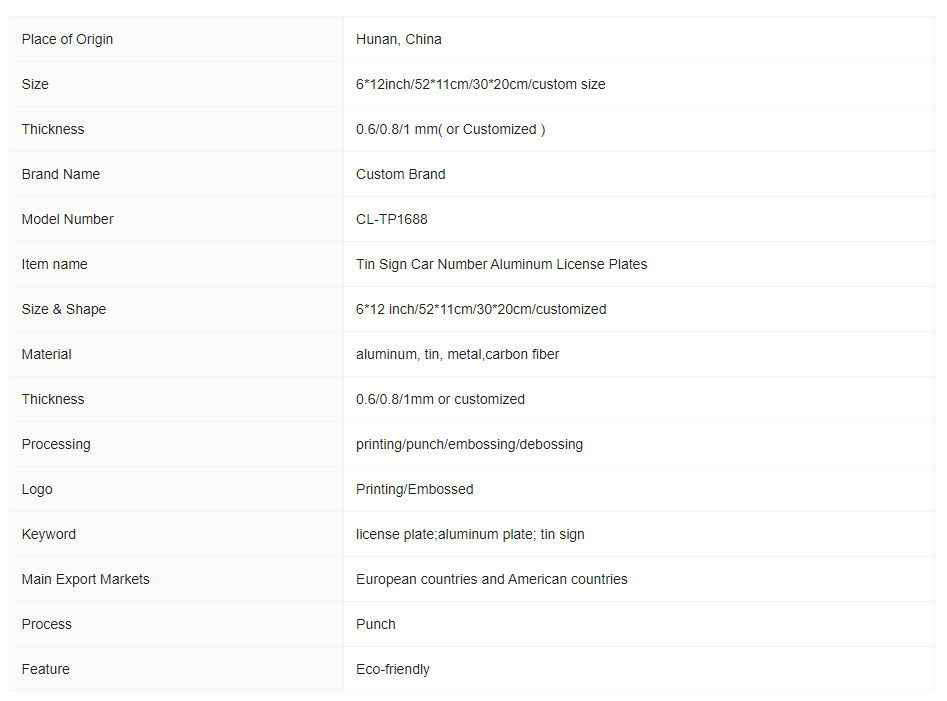
Task: Select the Place of Origin label
Action: click(x=67, y=39)
